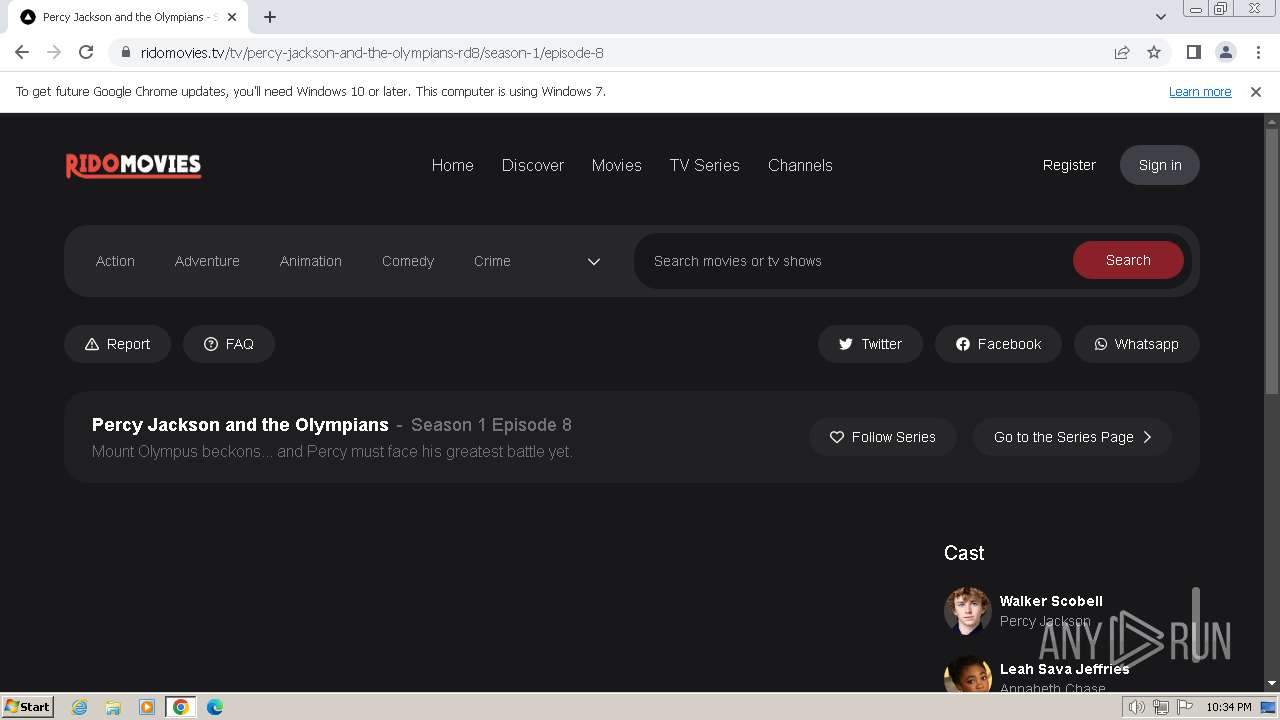Click Percy Jackson and the Olympians title
The image size is (1280, 720).
click(240, 425)
